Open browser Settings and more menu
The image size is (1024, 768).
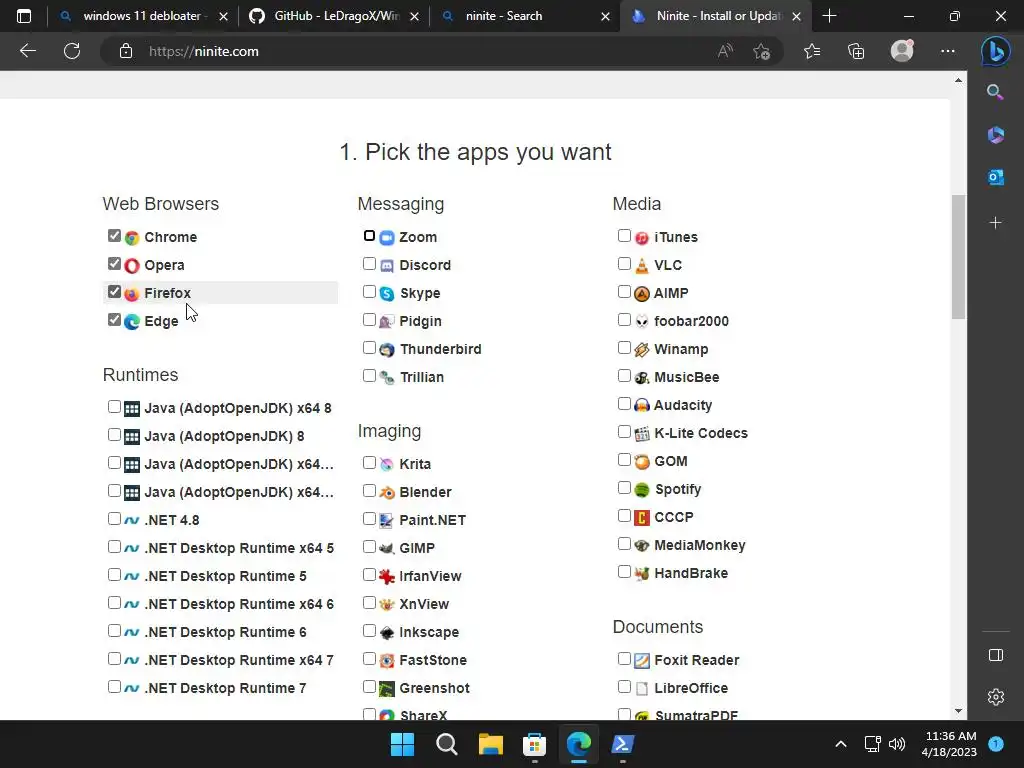click(x=948, y=51)
